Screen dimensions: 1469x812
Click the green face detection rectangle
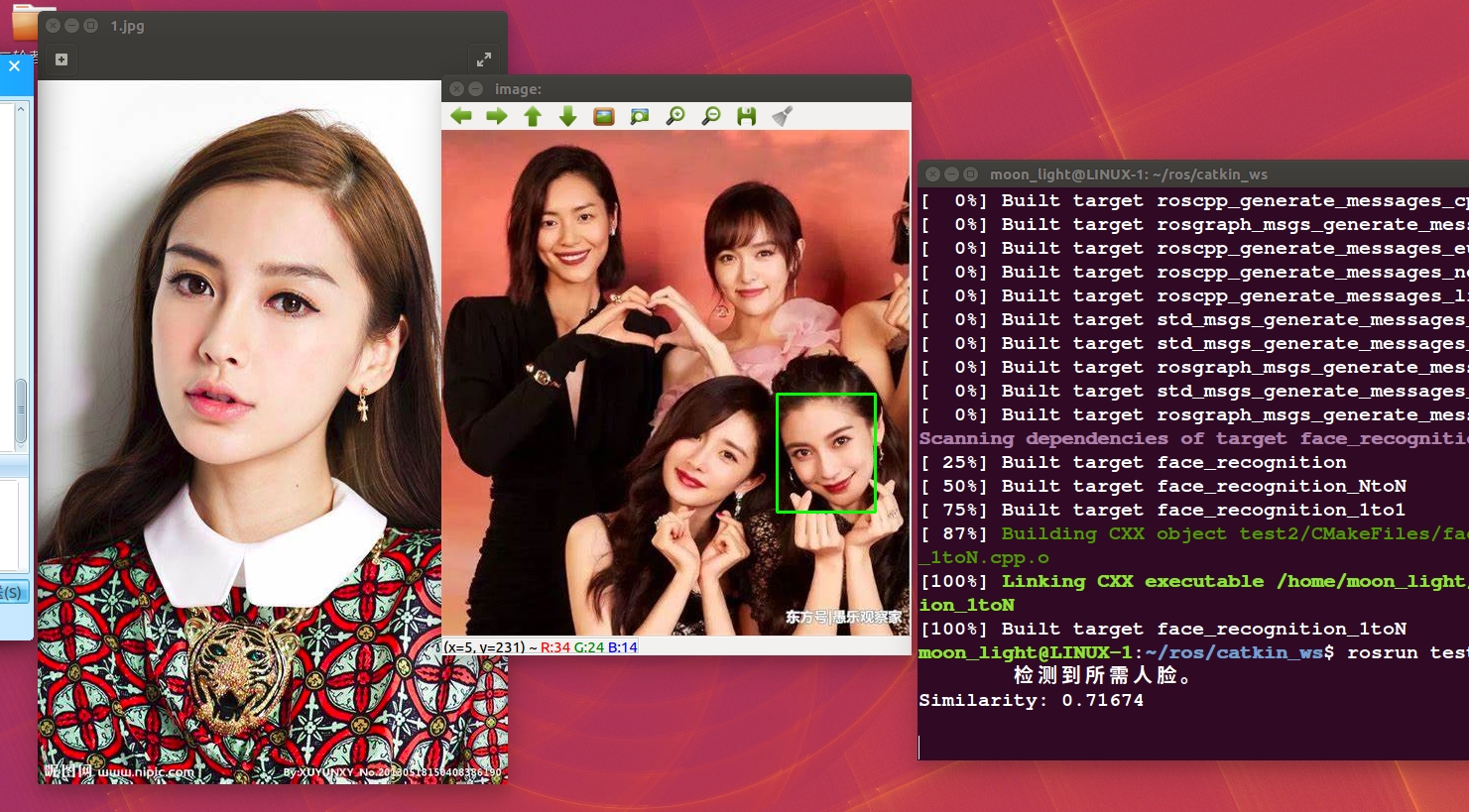click(826, 452)
